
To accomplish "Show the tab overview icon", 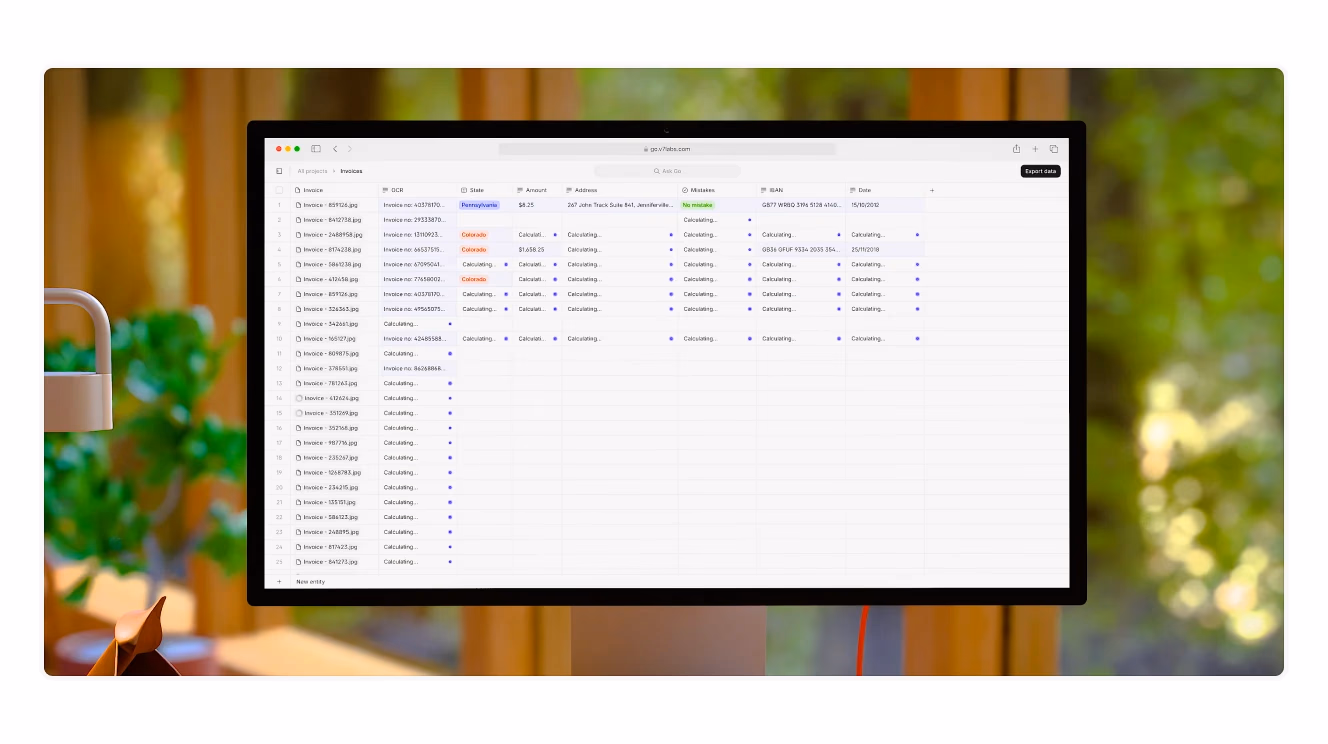I will pos(1053,149).
